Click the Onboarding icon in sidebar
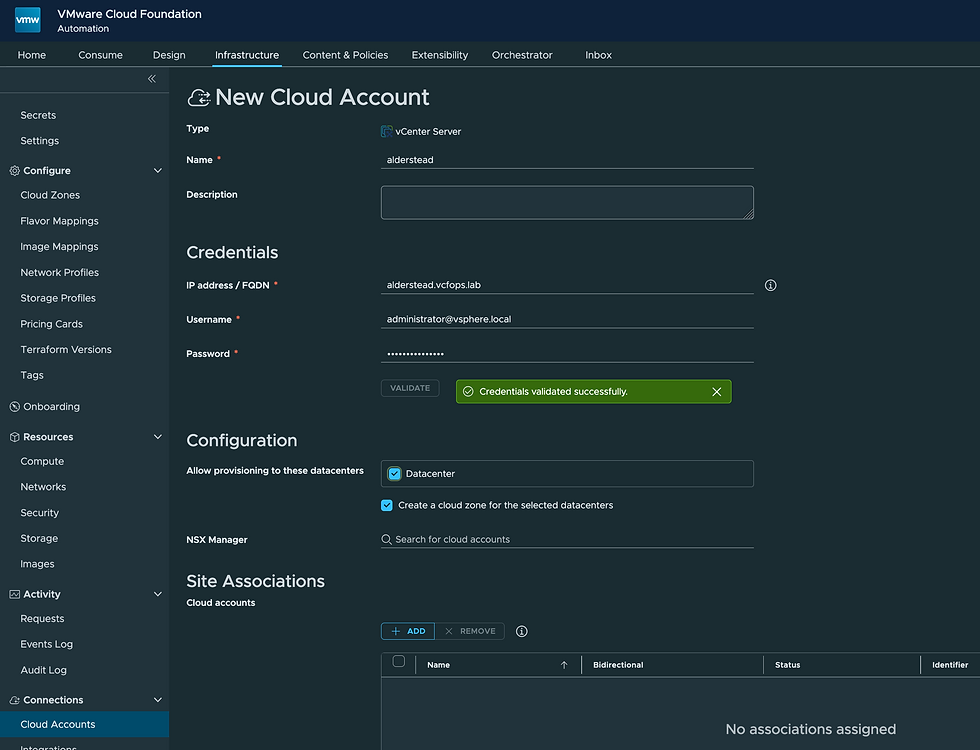The width and height of the screenshot is (980, 750). [14, 407]
